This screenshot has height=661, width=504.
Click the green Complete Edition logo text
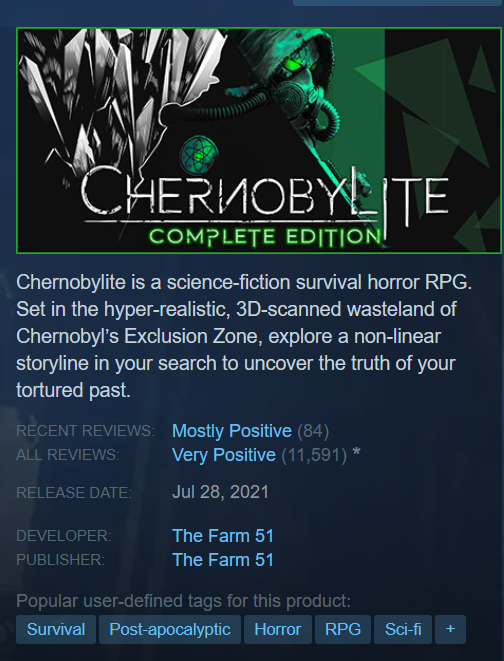pos(265,236)
